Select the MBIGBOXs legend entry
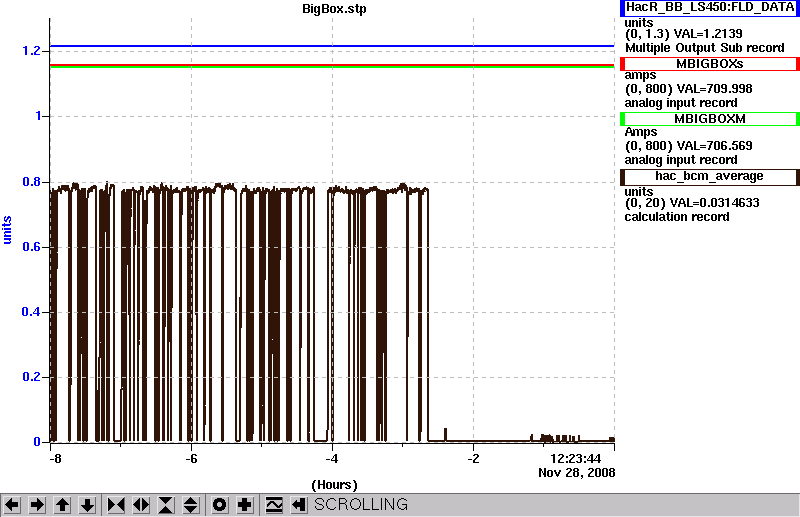The image size is (800, 517). (709, 64)
